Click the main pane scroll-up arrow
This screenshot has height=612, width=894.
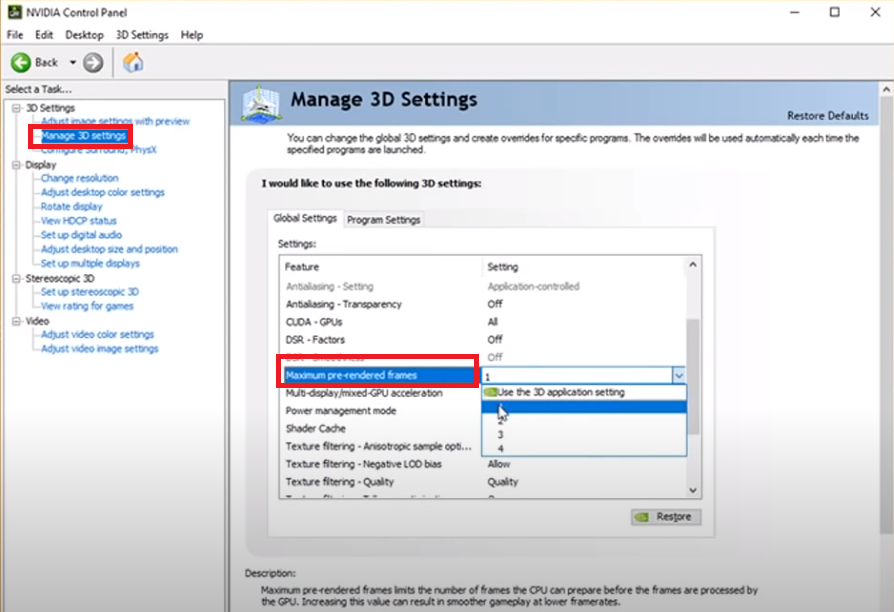point(886,90)
